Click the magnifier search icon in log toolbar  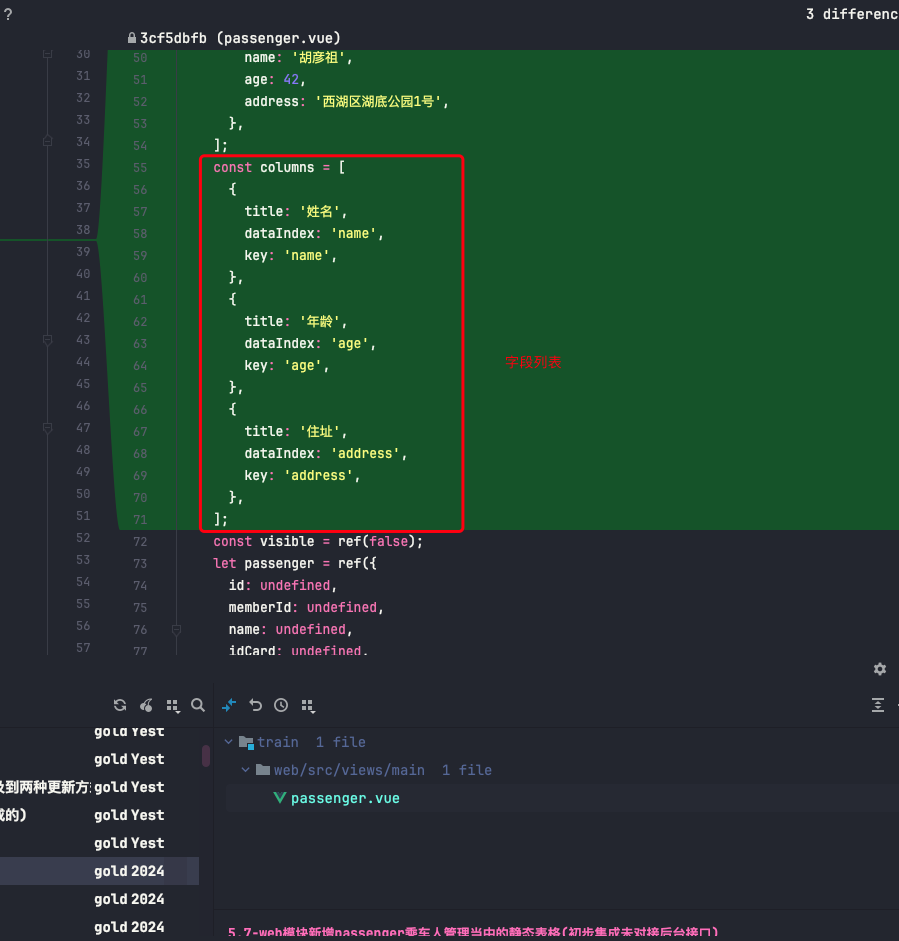(197, 705)
